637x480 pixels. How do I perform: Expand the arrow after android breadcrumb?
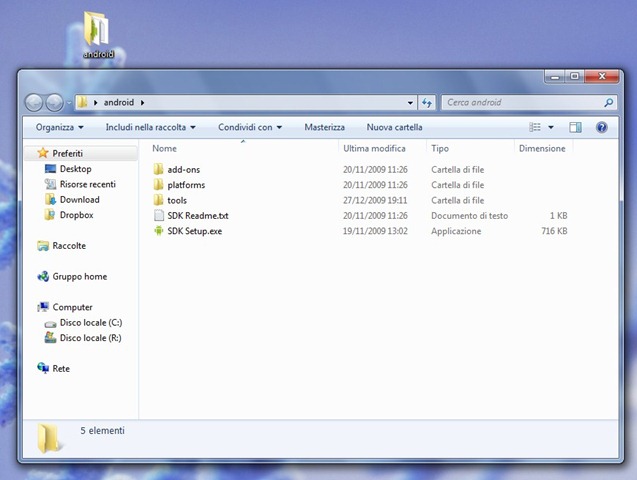pos(143,103)
